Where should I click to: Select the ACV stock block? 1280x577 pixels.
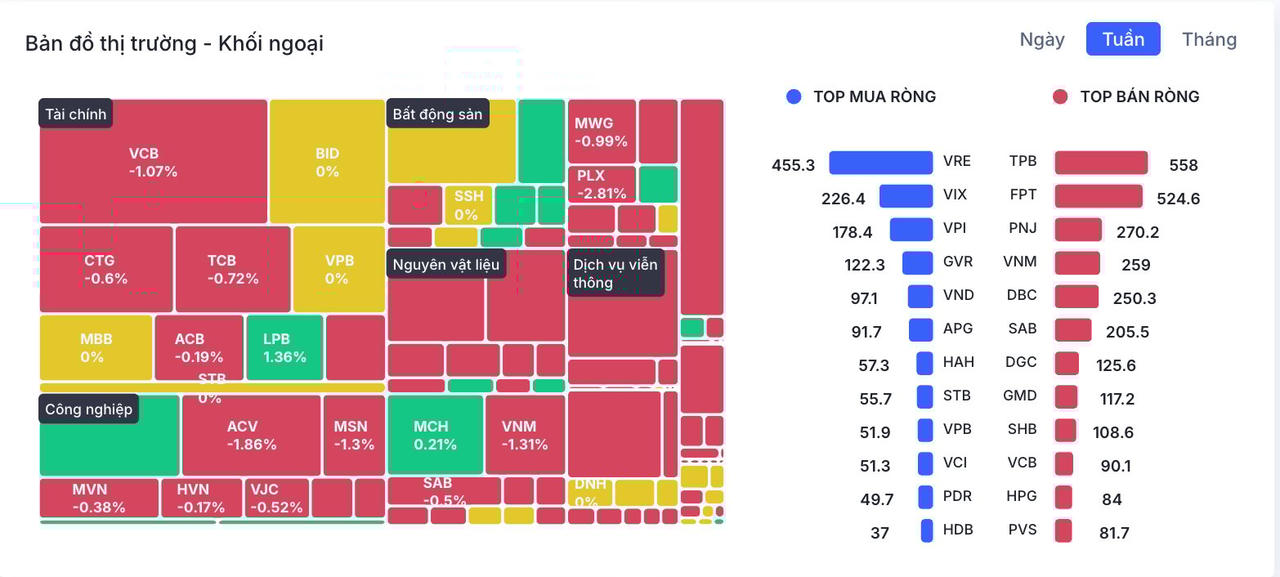tap(251, 435)
